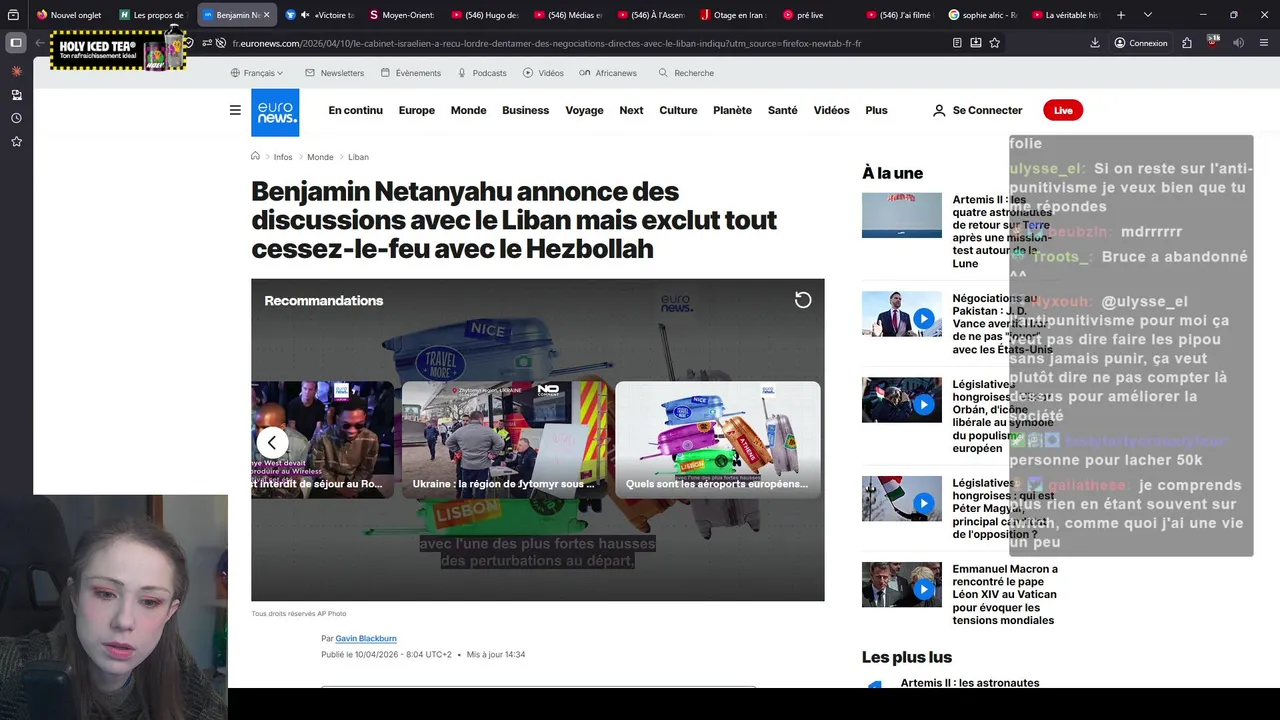Open the Voyage menu item
The height and width of the screenshot is (720, 1280).
(x=584, y=110)
